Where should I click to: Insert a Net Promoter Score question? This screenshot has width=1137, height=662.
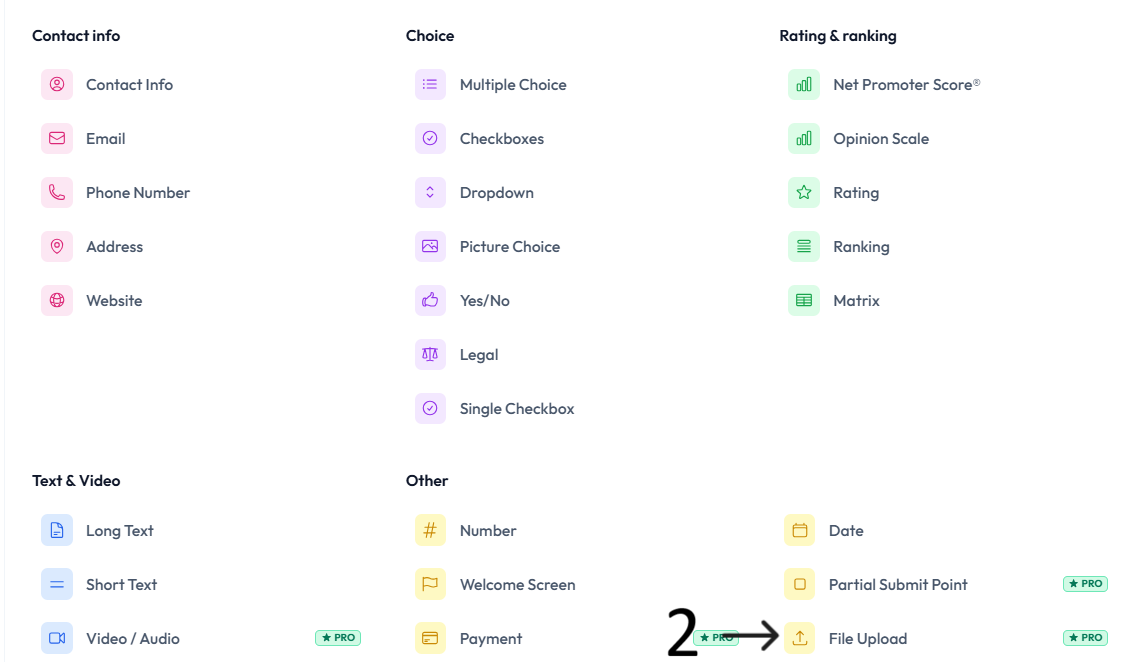(906, 85)
